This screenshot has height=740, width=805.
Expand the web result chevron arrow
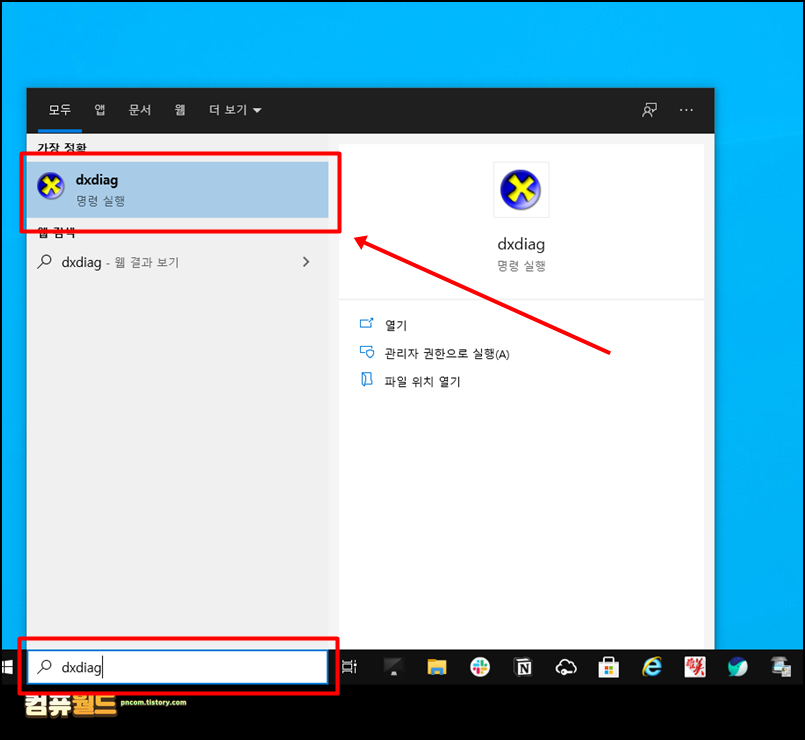click(x=306, y=262)
